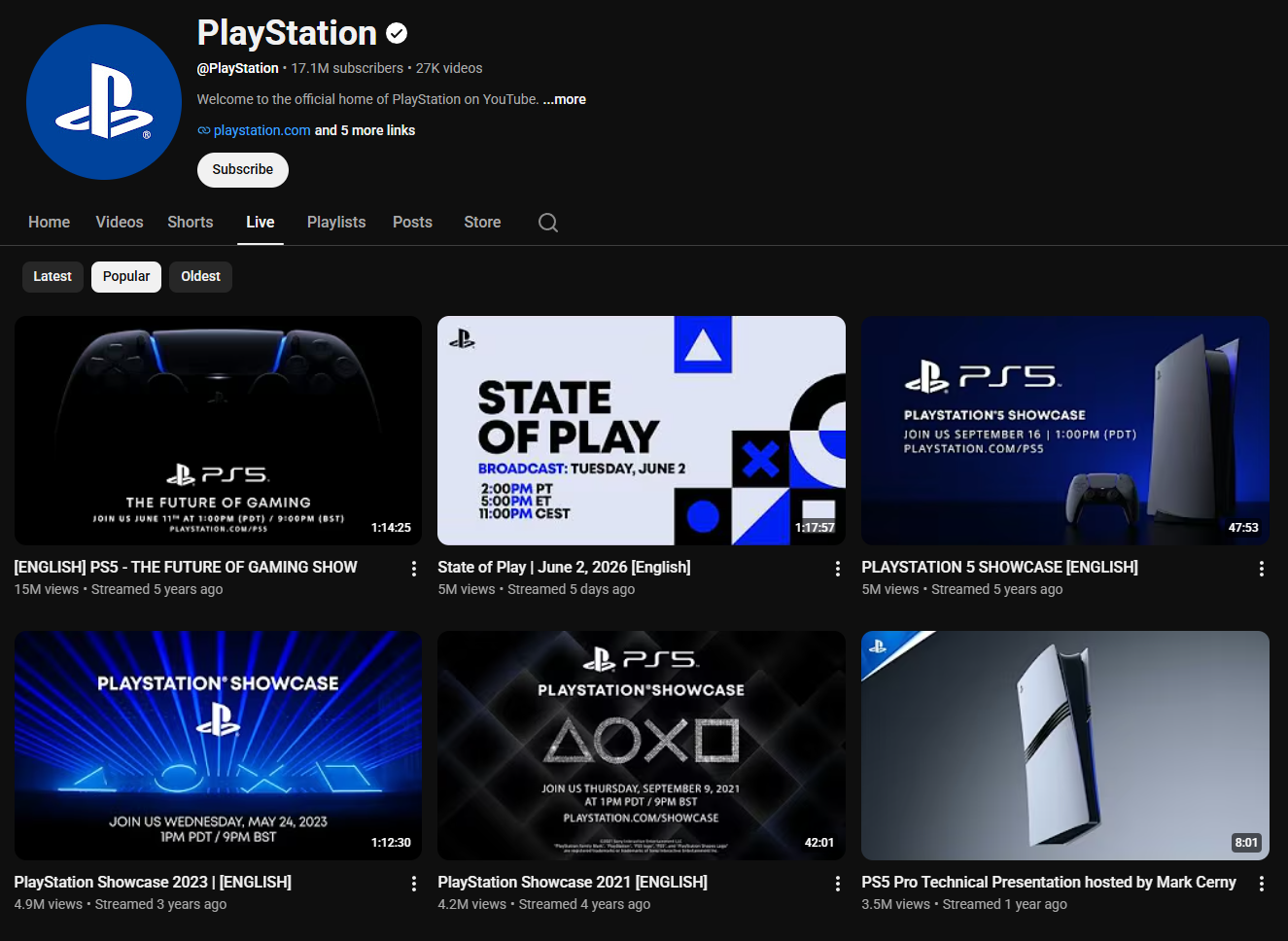Image resolution: width=1288 pixels, height=941 pixels.
Task: Open video title PS5 - The Future of Gaming Show
Action: point(186,567)
